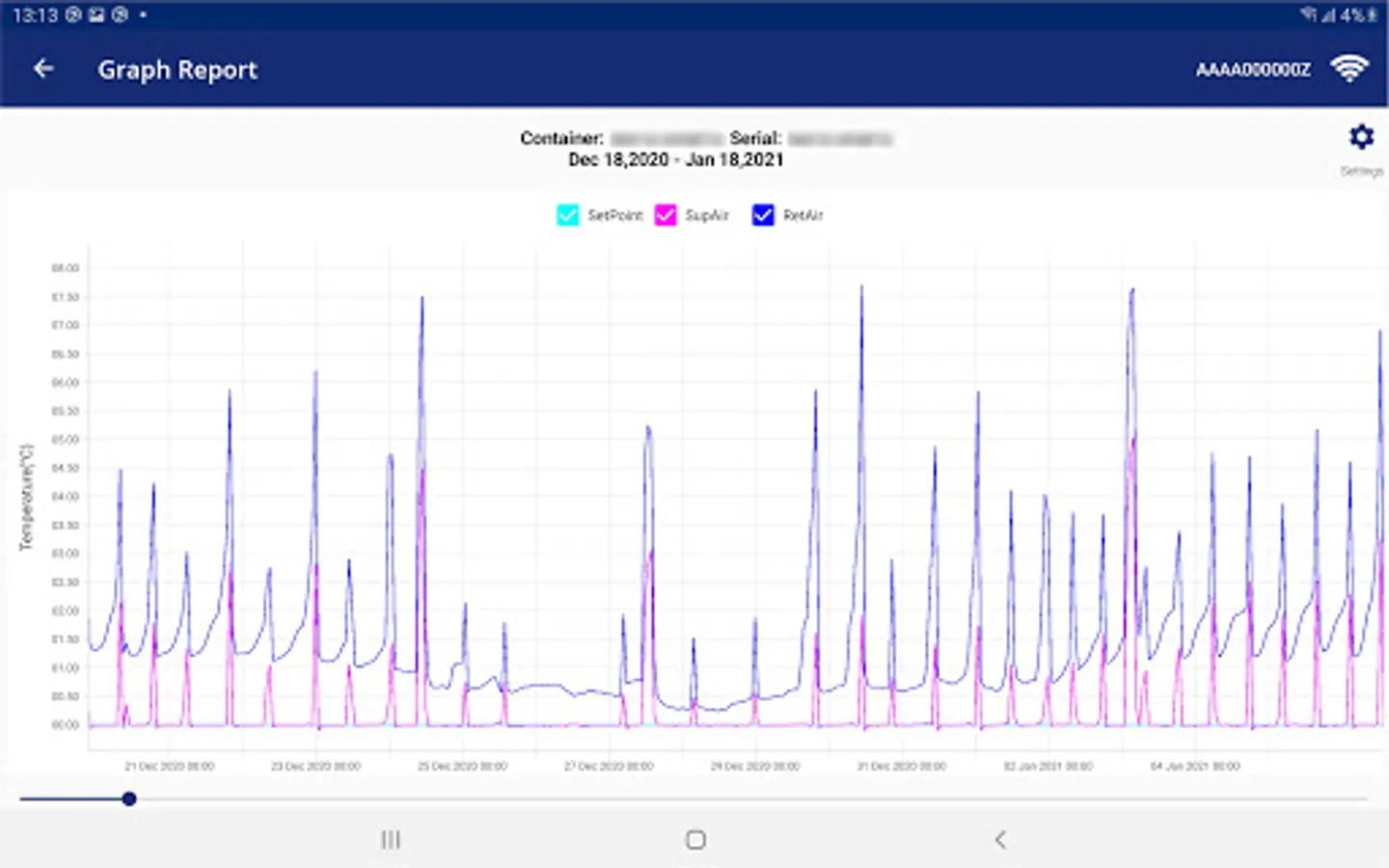
Task: Click the SetPoint legend label
Action: tap(615, 215)
